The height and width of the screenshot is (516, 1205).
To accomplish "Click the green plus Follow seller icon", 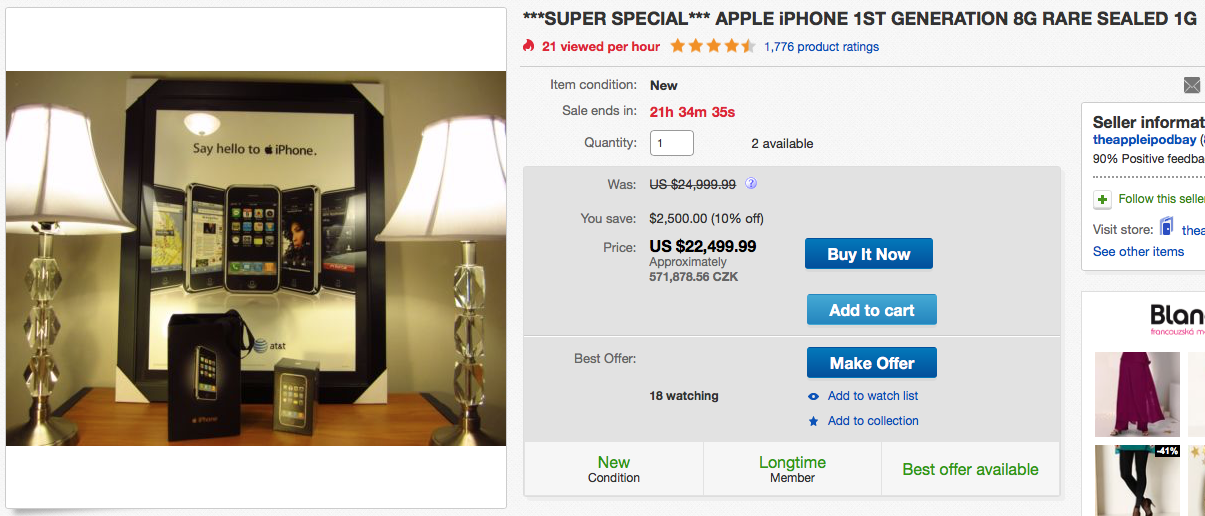I will [x=1102, y=199].
